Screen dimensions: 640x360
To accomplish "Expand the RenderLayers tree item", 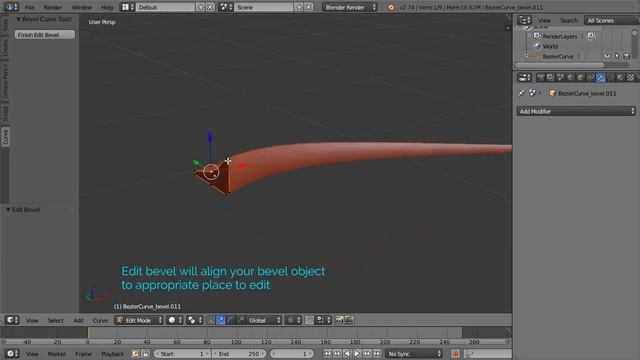I will tap(529, 36).
